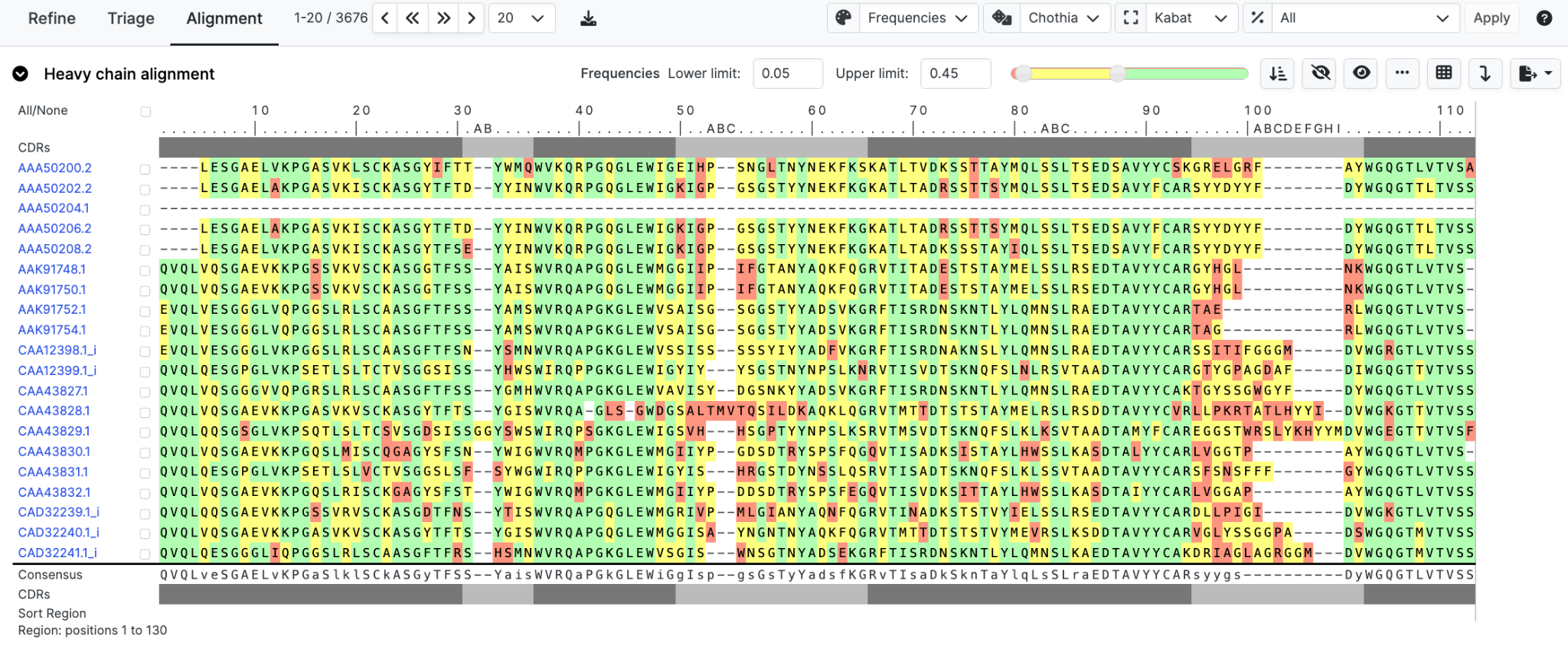Click the color palette icon
This screenshot has width=1568, height=646.
pos(844,18)
